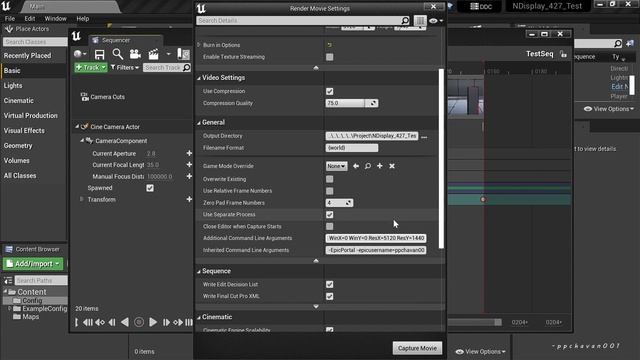Screen dimensions: 640x360
Task: Uncheck Use Separate Process
Action: [329, 214]
